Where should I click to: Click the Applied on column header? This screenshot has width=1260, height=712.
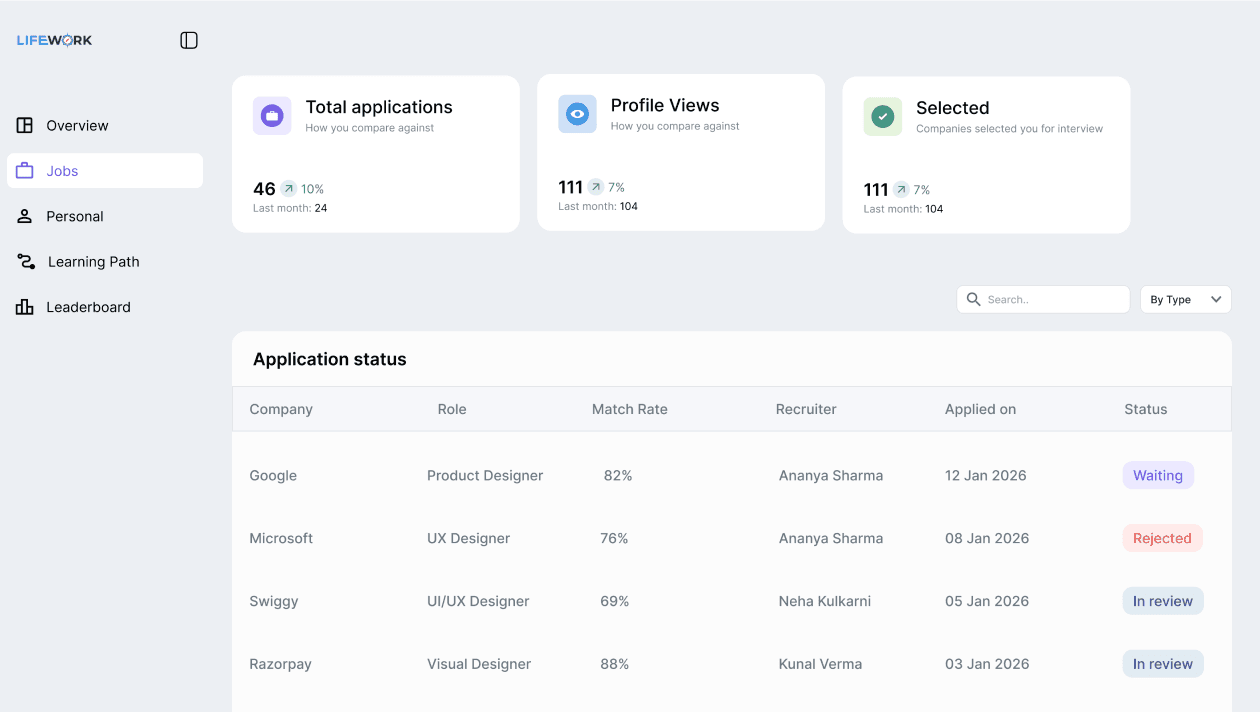[x=980, y=409]
